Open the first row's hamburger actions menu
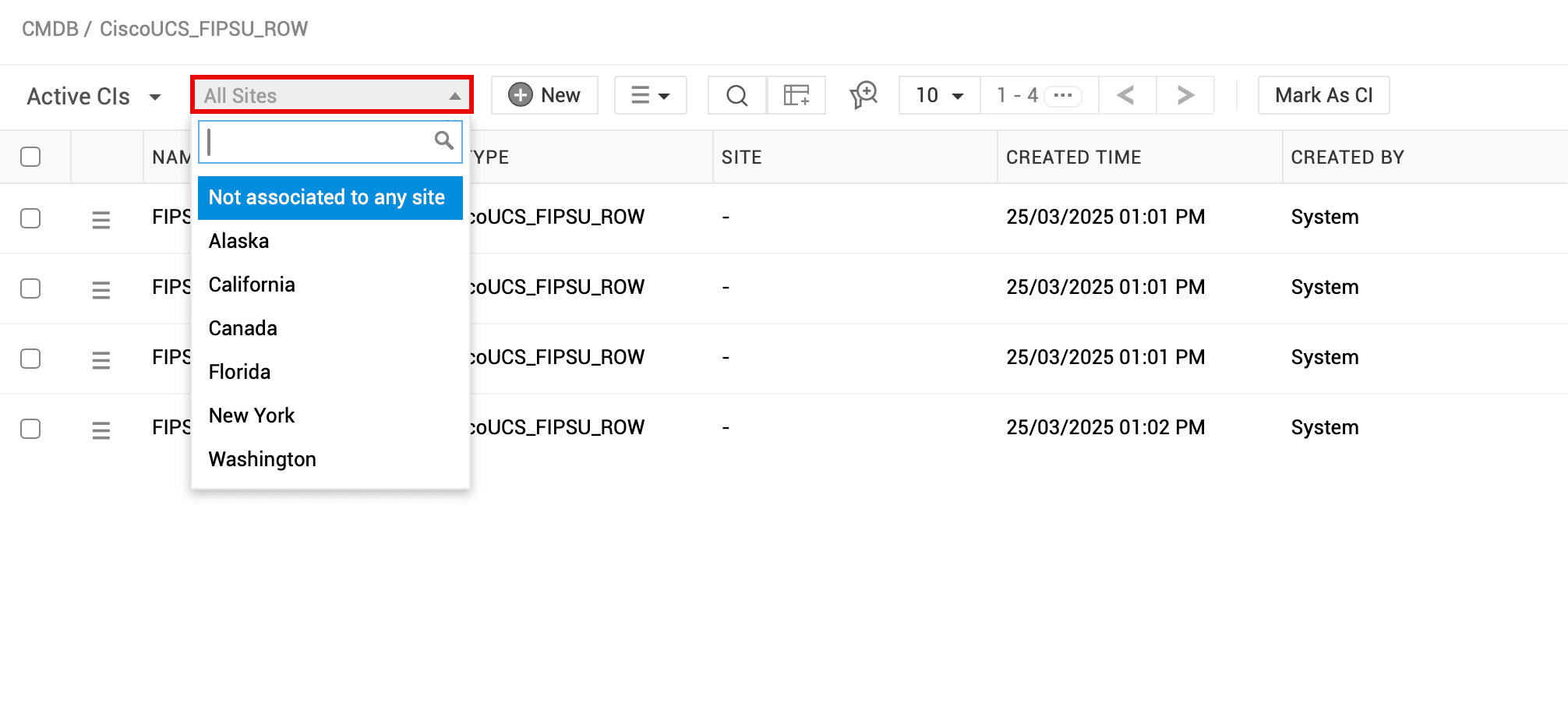This screenshot has height=711, width=1568. pos(101,219)
